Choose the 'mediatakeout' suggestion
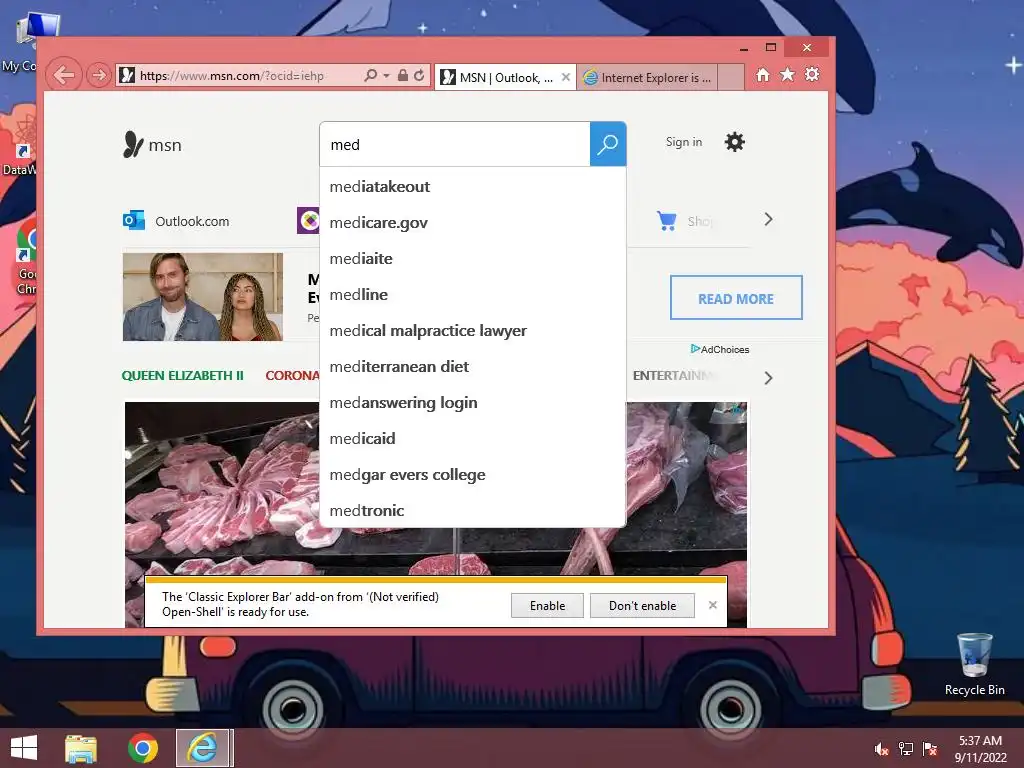This screenshot has height=768, width=1024. tap(472, 187)
